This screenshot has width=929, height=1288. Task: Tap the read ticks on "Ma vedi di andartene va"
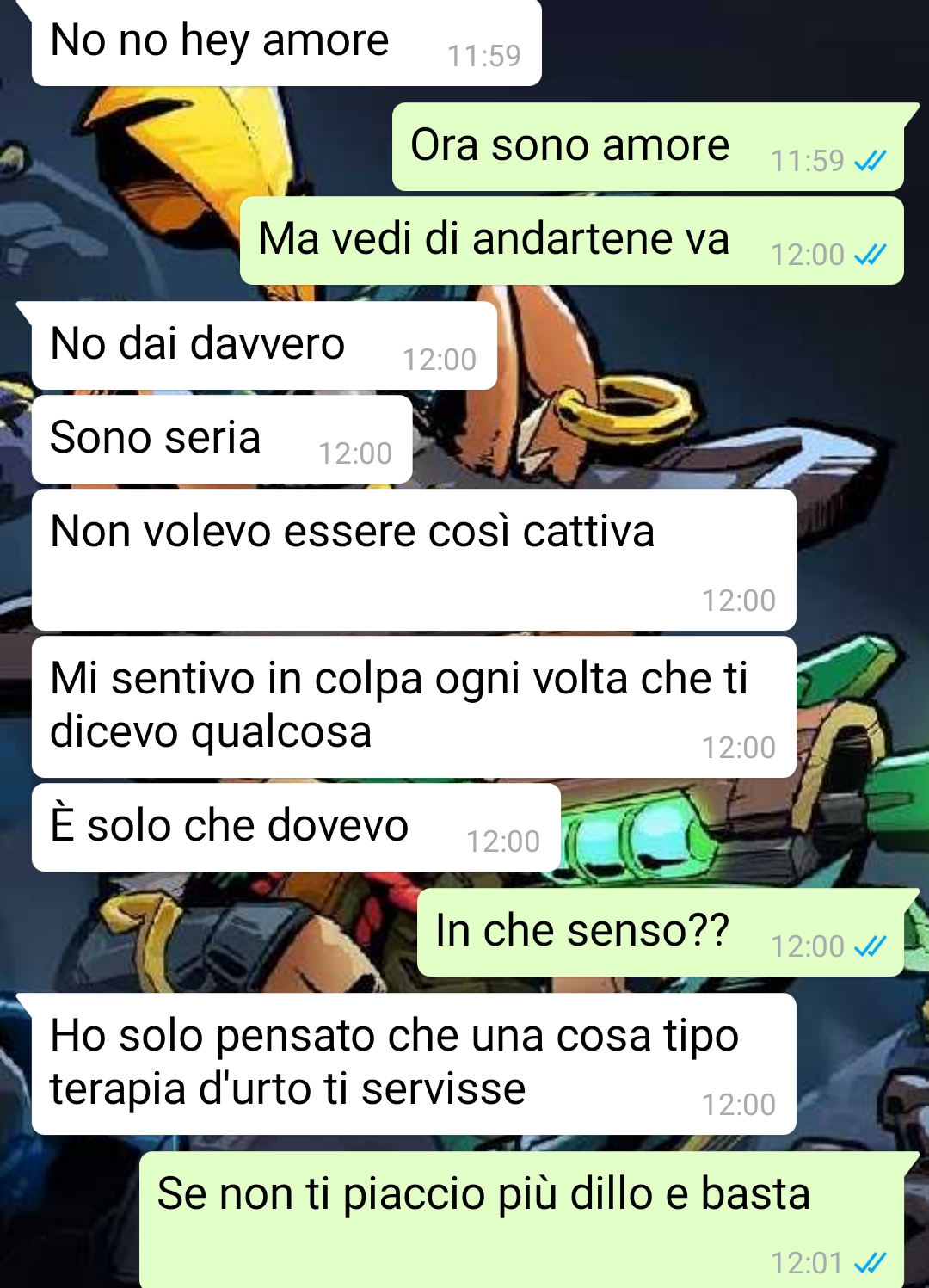pos(871,255)
